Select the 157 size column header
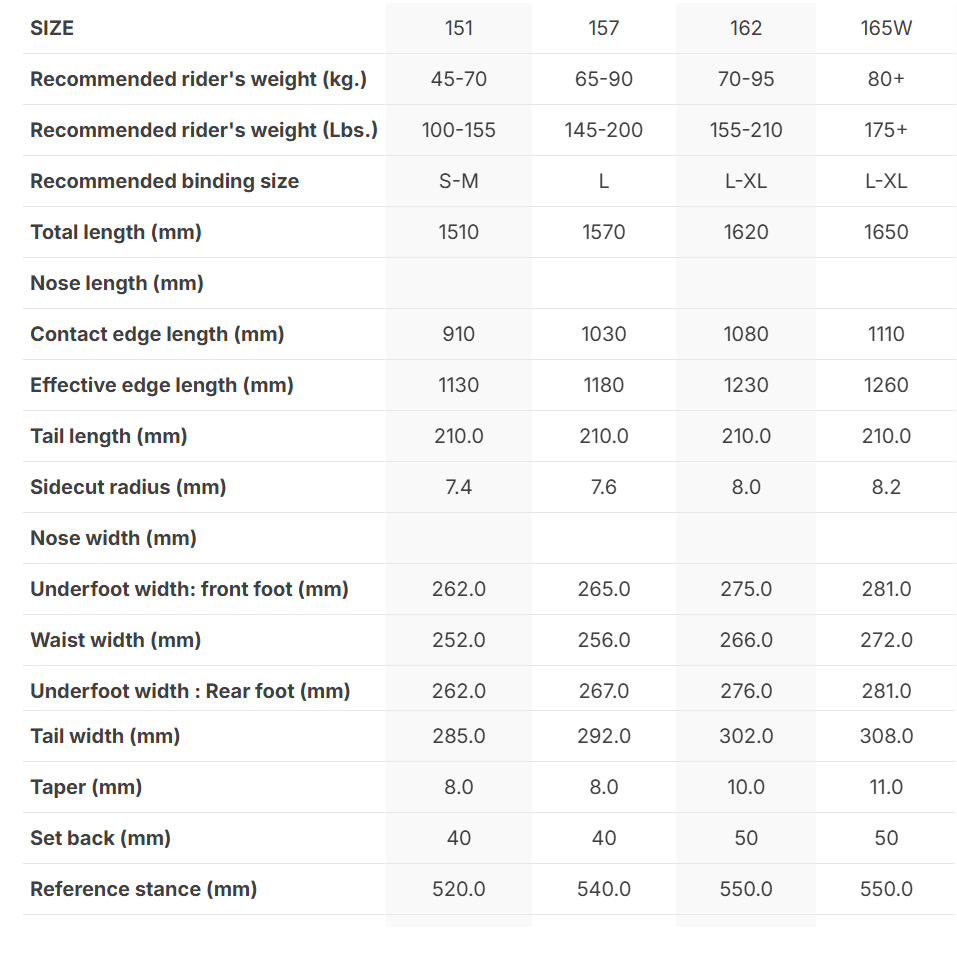 (604, 28)
